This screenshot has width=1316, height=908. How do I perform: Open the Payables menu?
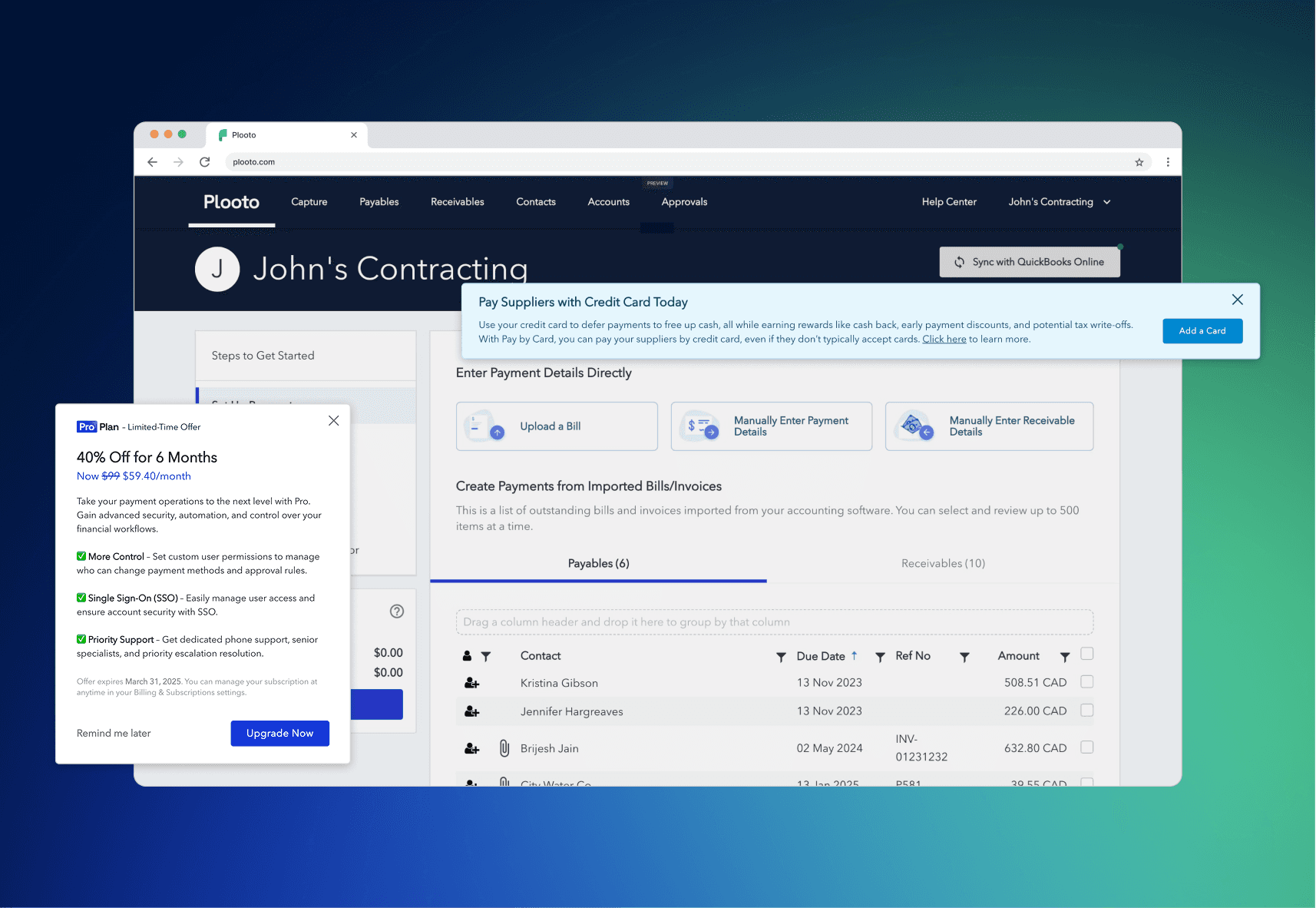(379, 202)
